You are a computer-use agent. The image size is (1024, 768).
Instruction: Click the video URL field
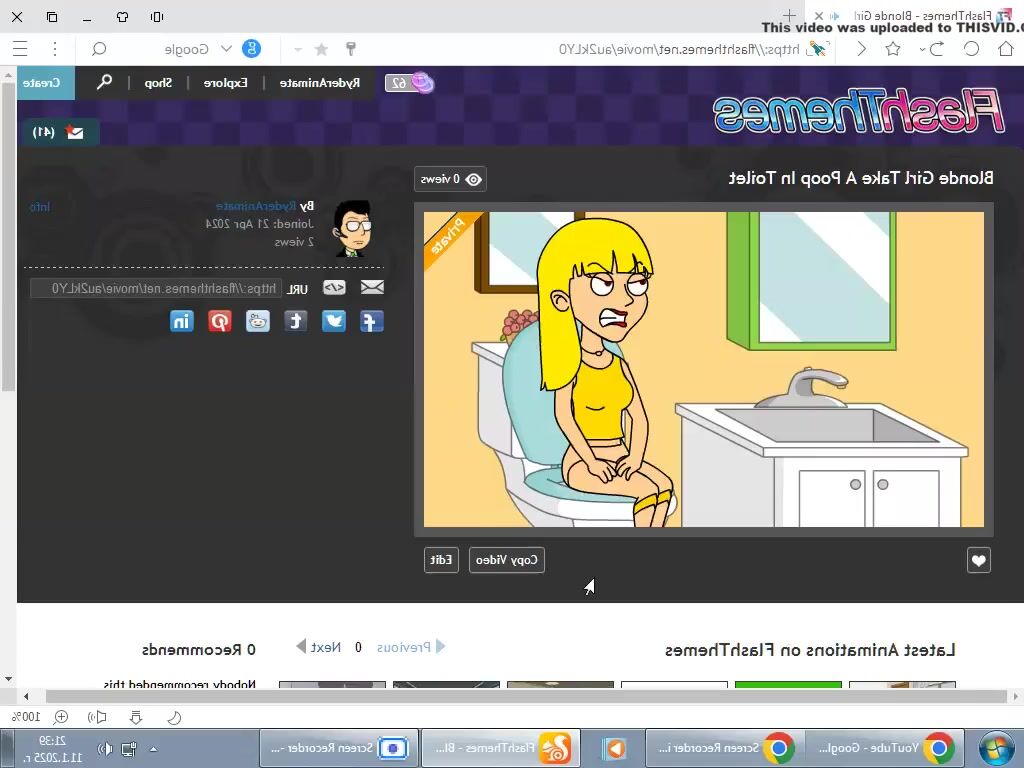[156, 288]
